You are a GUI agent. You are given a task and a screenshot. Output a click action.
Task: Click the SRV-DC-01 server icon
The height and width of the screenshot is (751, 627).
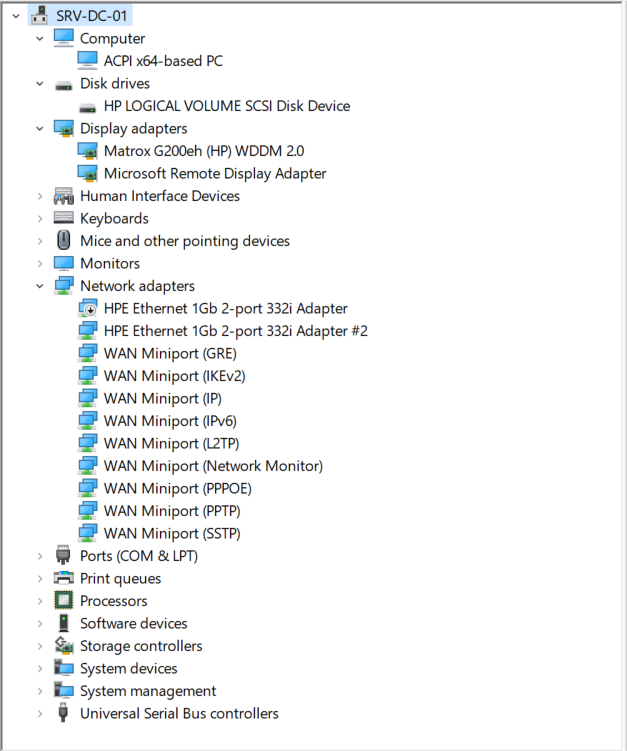[x=39, y=16]
